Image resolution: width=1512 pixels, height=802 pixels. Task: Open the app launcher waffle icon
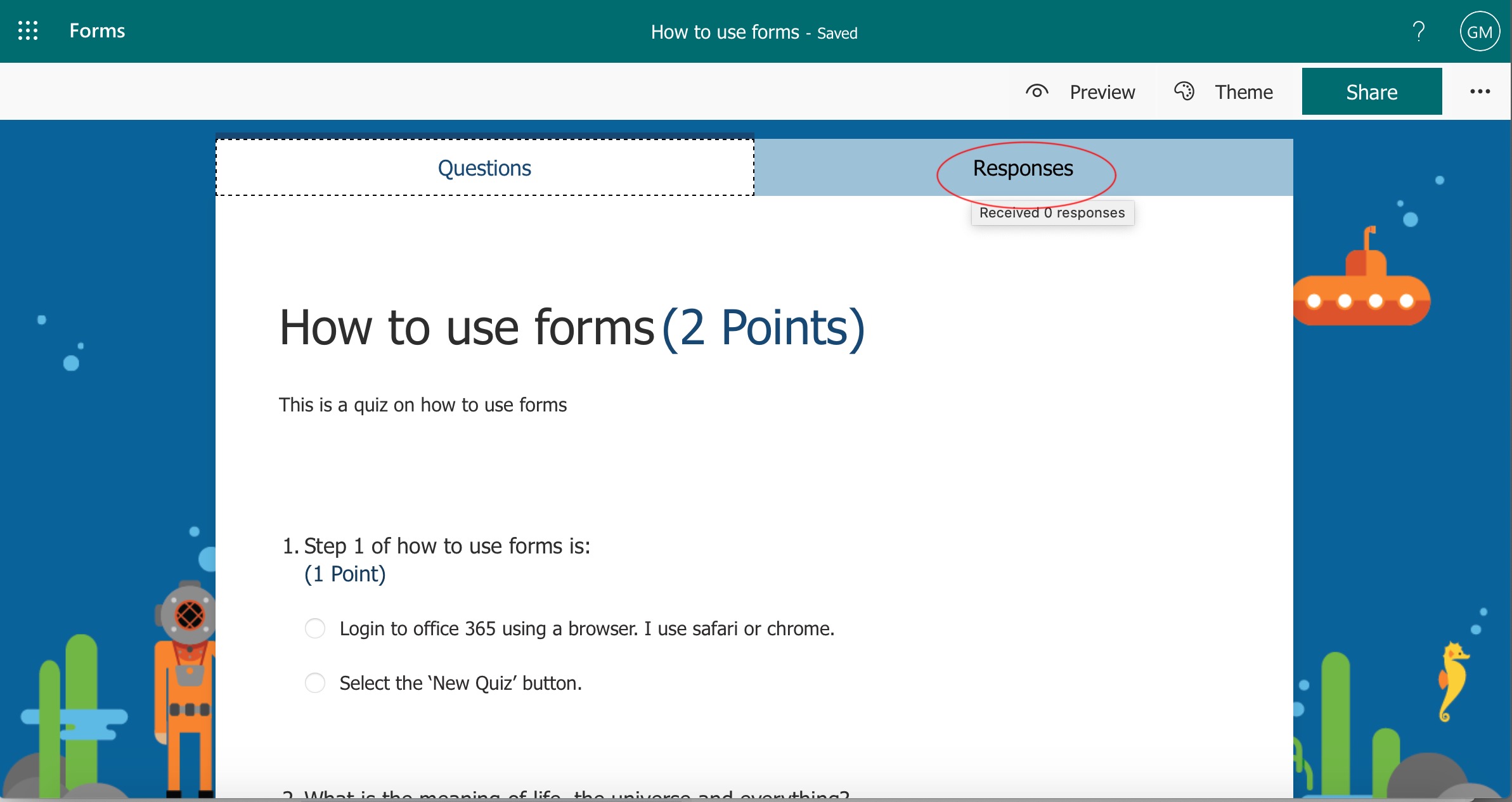coord(28,30)
